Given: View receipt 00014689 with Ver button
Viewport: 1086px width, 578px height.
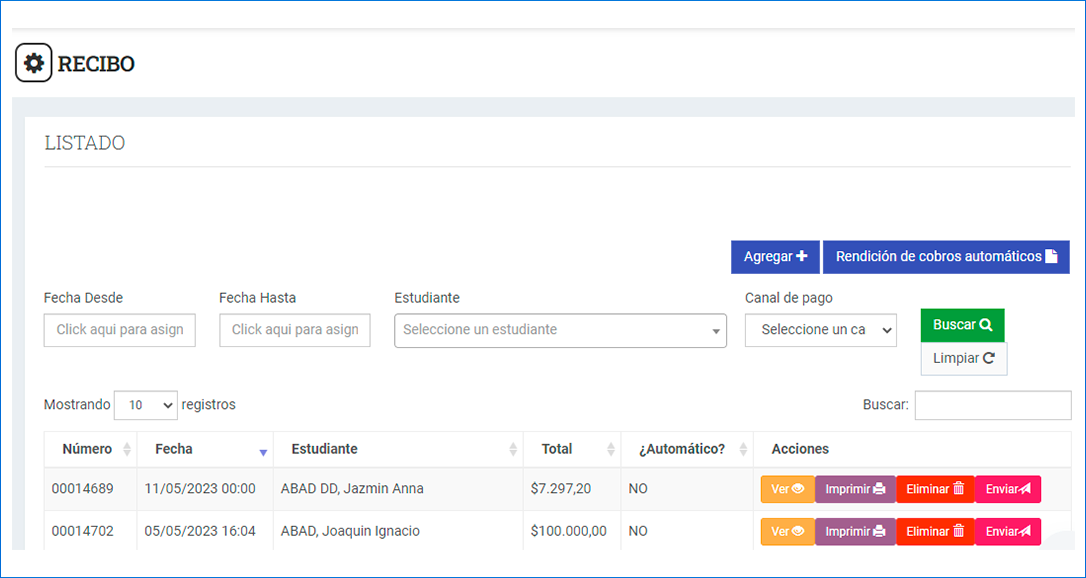Looking at the screenshot, I should (x=787, y=489).
